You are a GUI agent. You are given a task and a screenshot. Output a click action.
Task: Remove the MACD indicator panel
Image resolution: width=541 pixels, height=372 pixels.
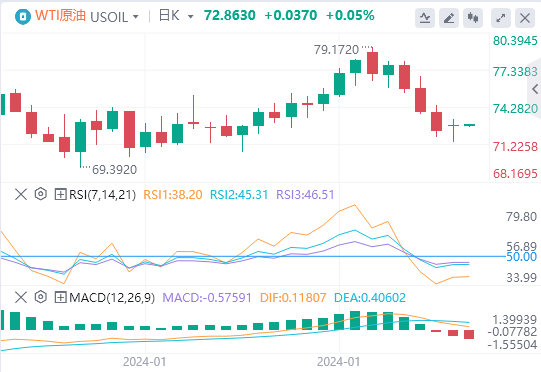click(21, 297)
